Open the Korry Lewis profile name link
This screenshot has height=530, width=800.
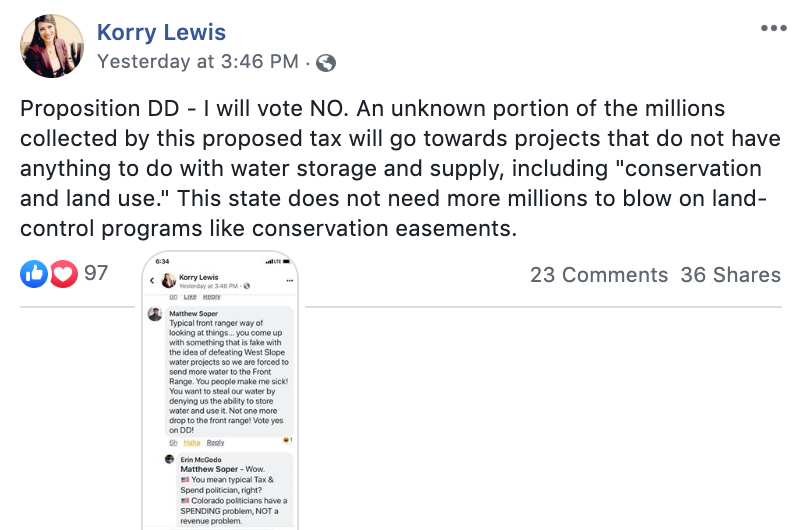[x=161, y=33]
